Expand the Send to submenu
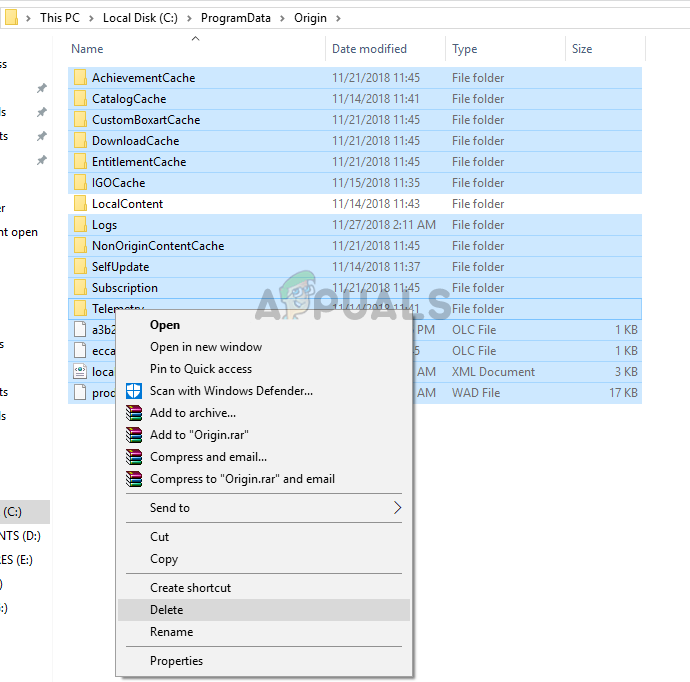This screenshot has height=682, width=690. point(264,508)
